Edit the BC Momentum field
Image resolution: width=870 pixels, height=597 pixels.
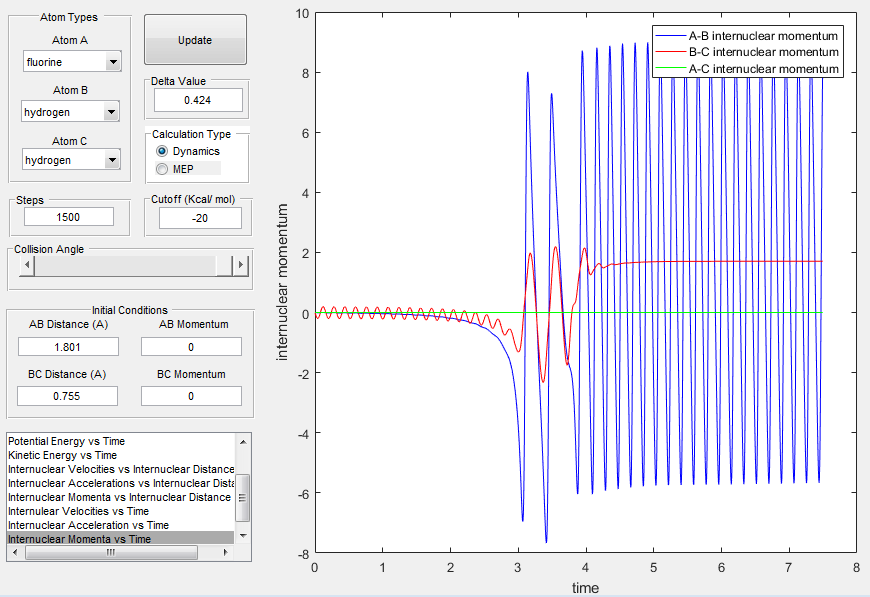191,396
